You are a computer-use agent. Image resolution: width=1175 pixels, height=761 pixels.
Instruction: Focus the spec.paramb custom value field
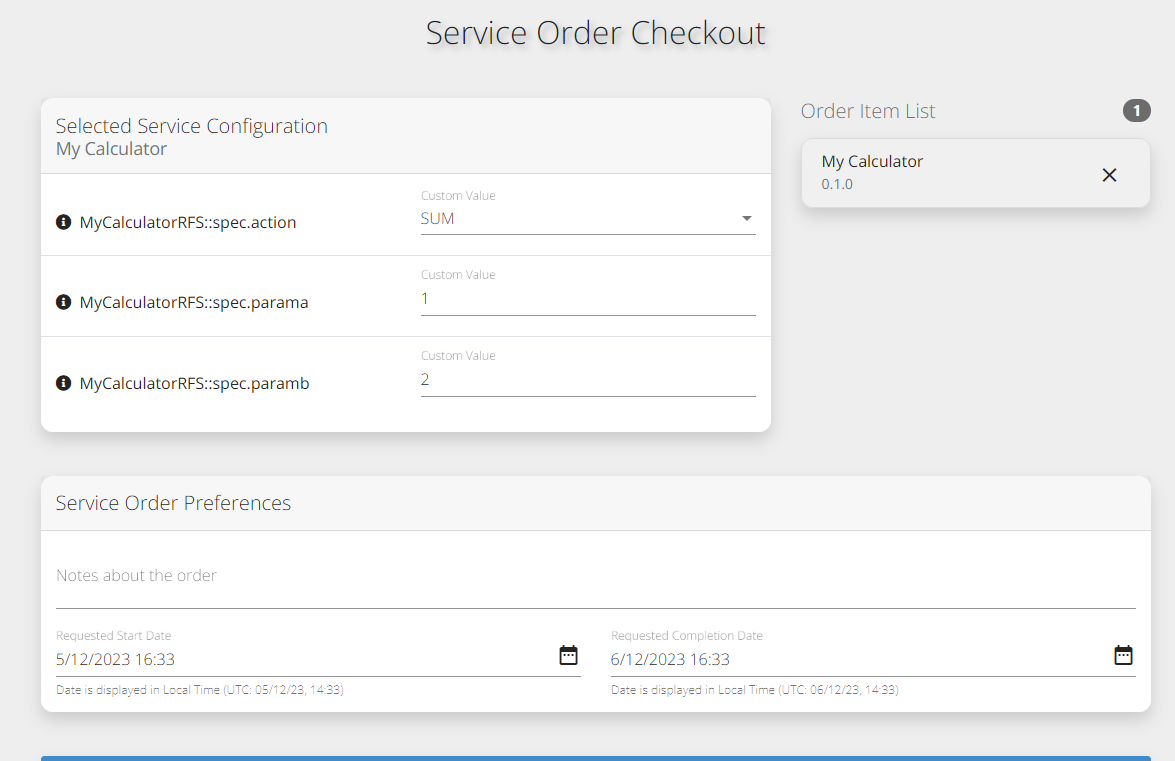(x=587, y=380)
